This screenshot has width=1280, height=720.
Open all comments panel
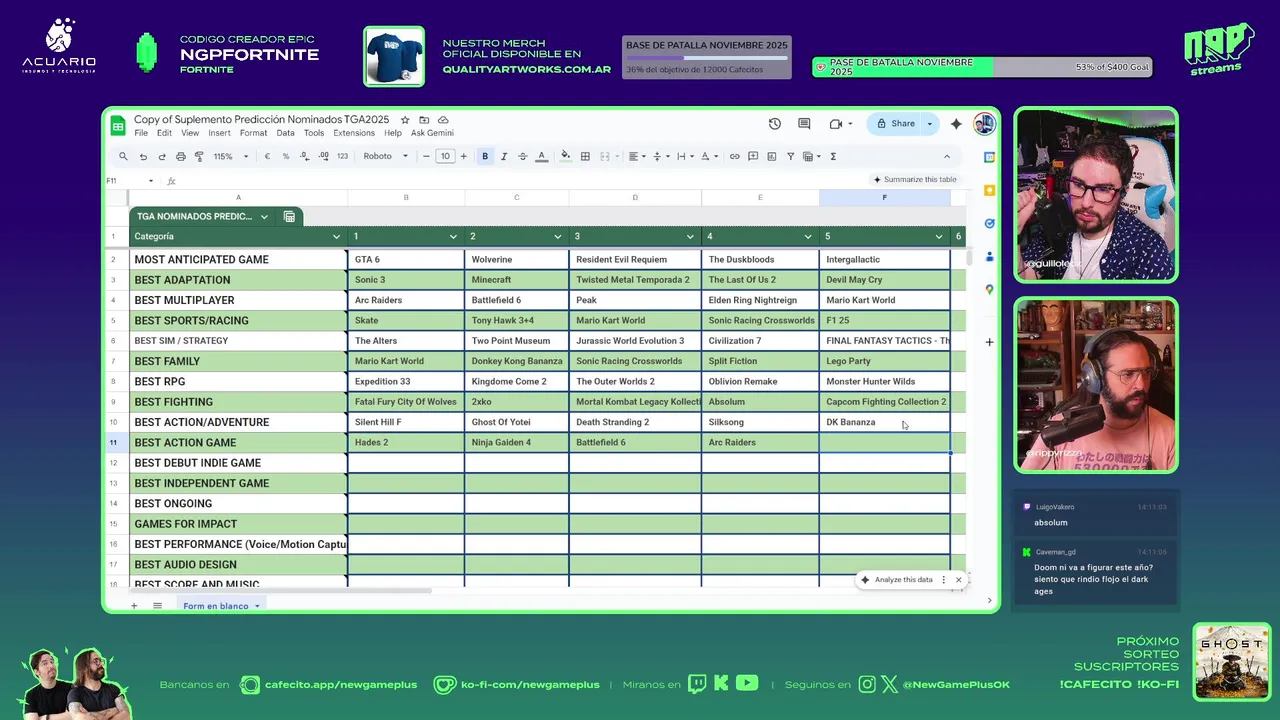point(804,124)
